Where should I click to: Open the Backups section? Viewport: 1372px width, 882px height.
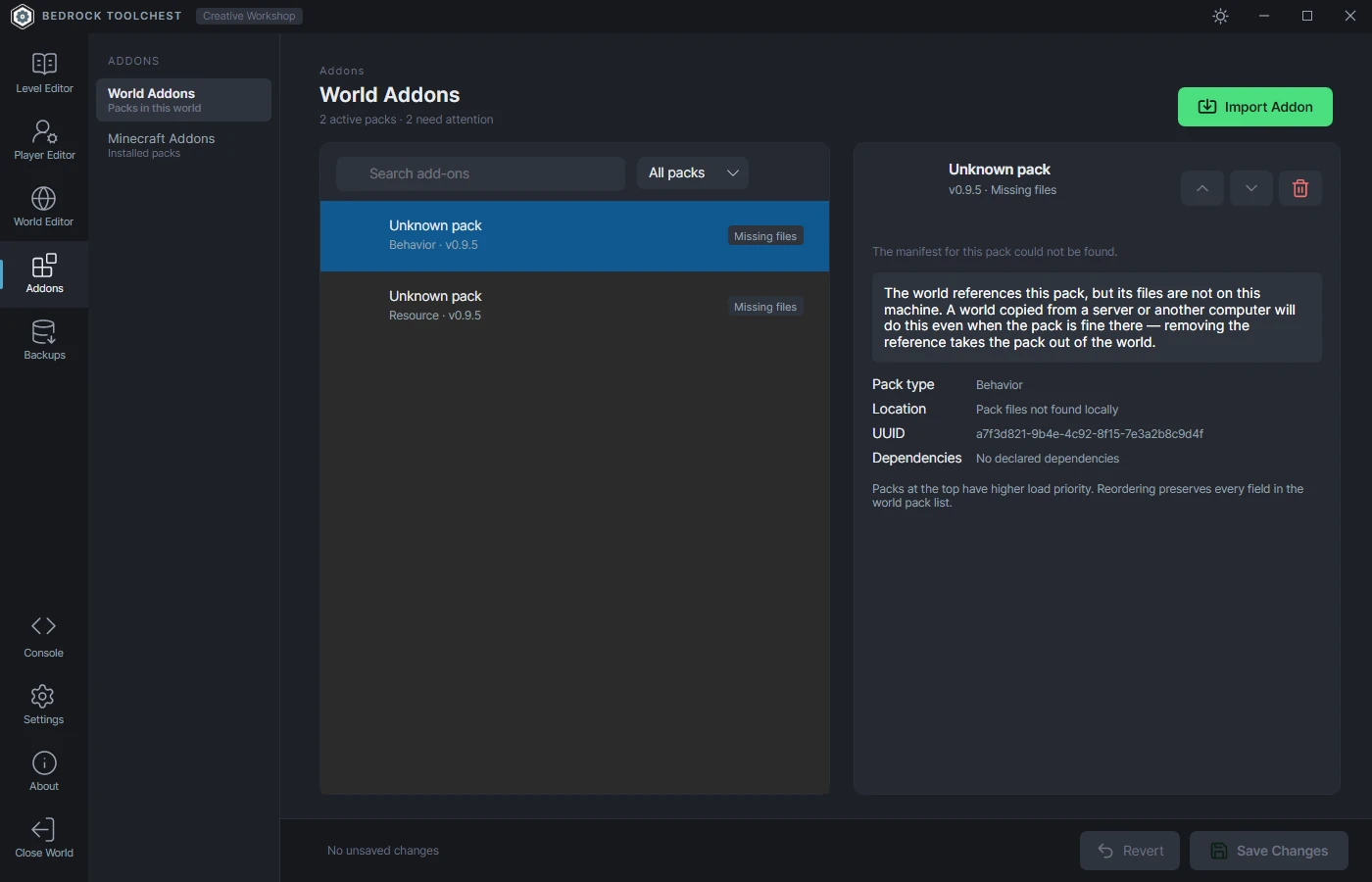point(44,340)
